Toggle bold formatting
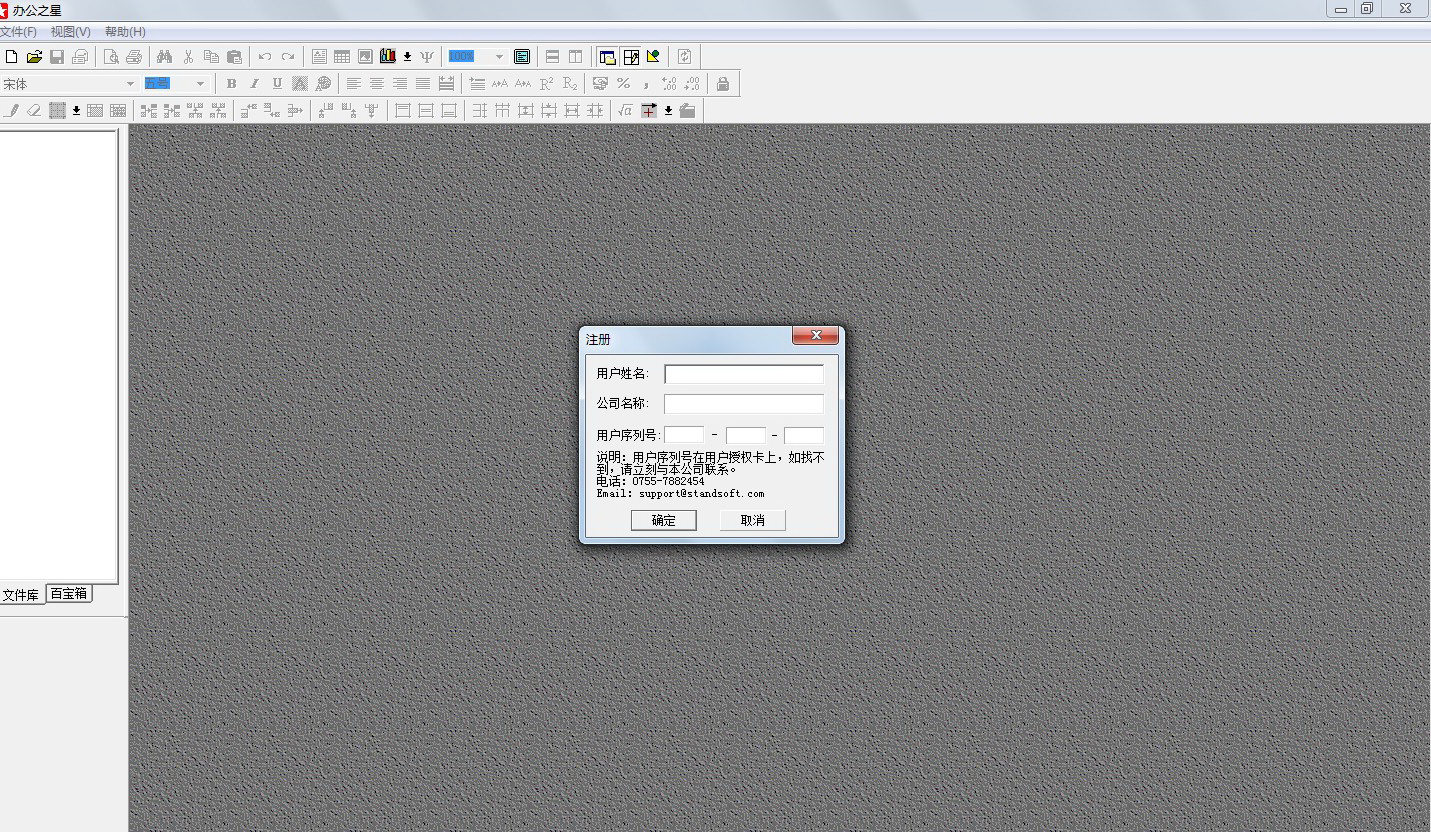This screenshot has height=832, width=1431. [231, 83]
